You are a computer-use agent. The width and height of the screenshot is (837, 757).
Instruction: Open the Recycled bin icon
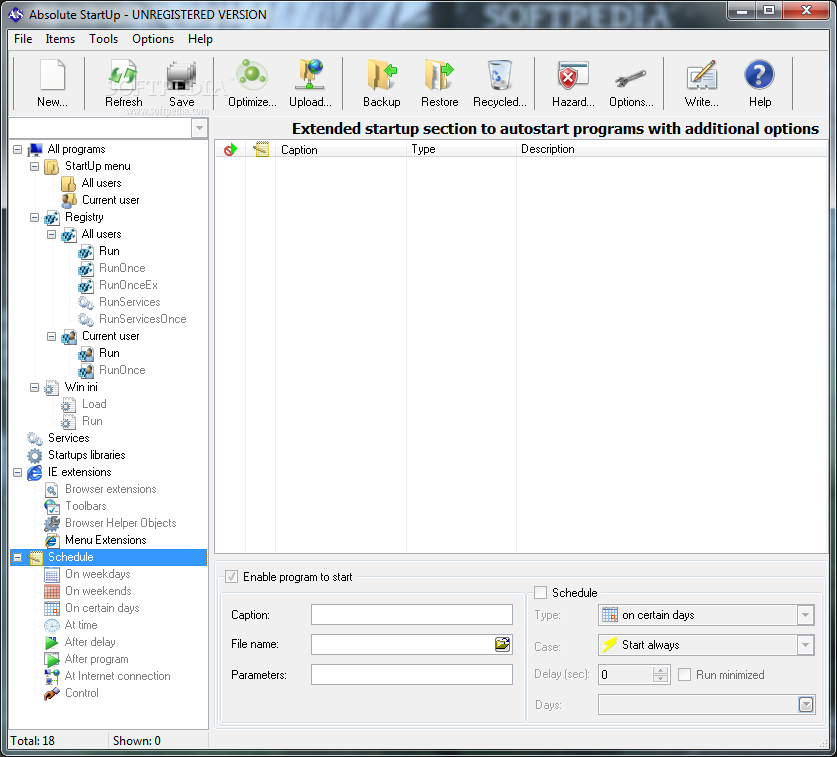coord(500,83)
